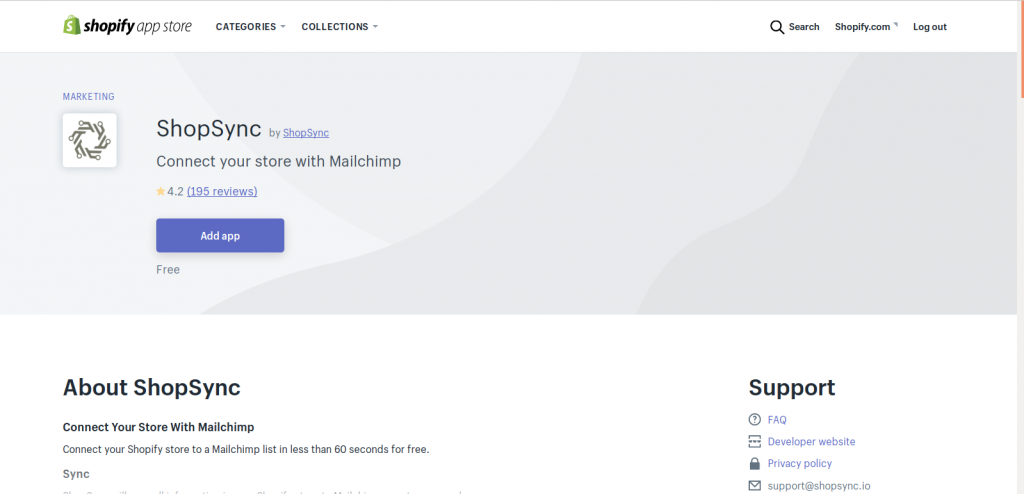Expand the Categories dropdown menu
This screenshot has height=494, width=1024.
pos(251,27)
